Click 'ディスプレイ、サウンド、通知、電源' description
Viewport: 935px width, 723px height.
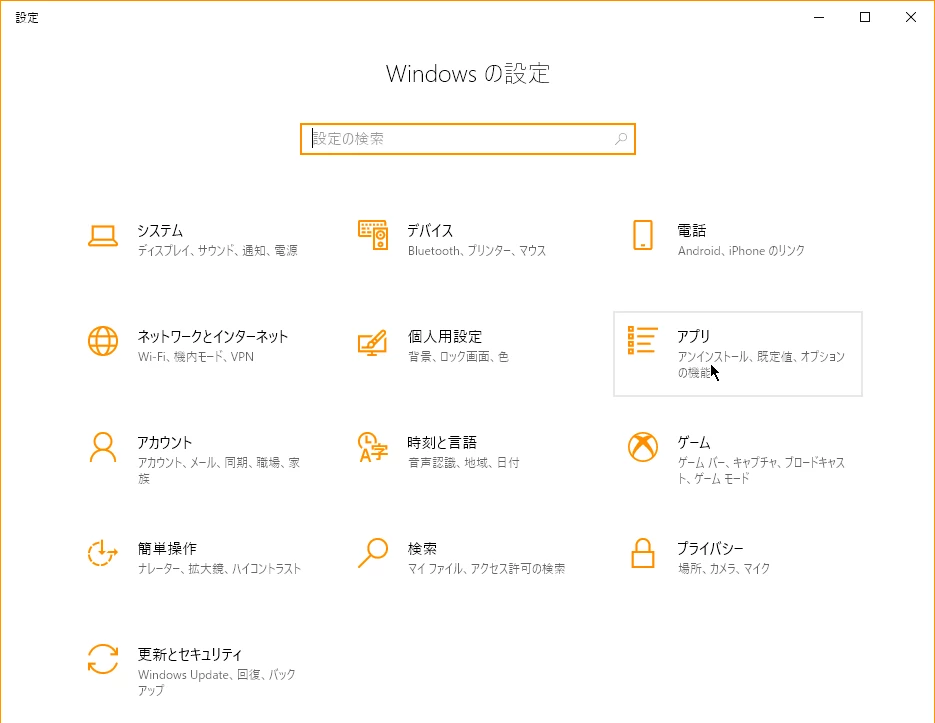pos(218,251)
